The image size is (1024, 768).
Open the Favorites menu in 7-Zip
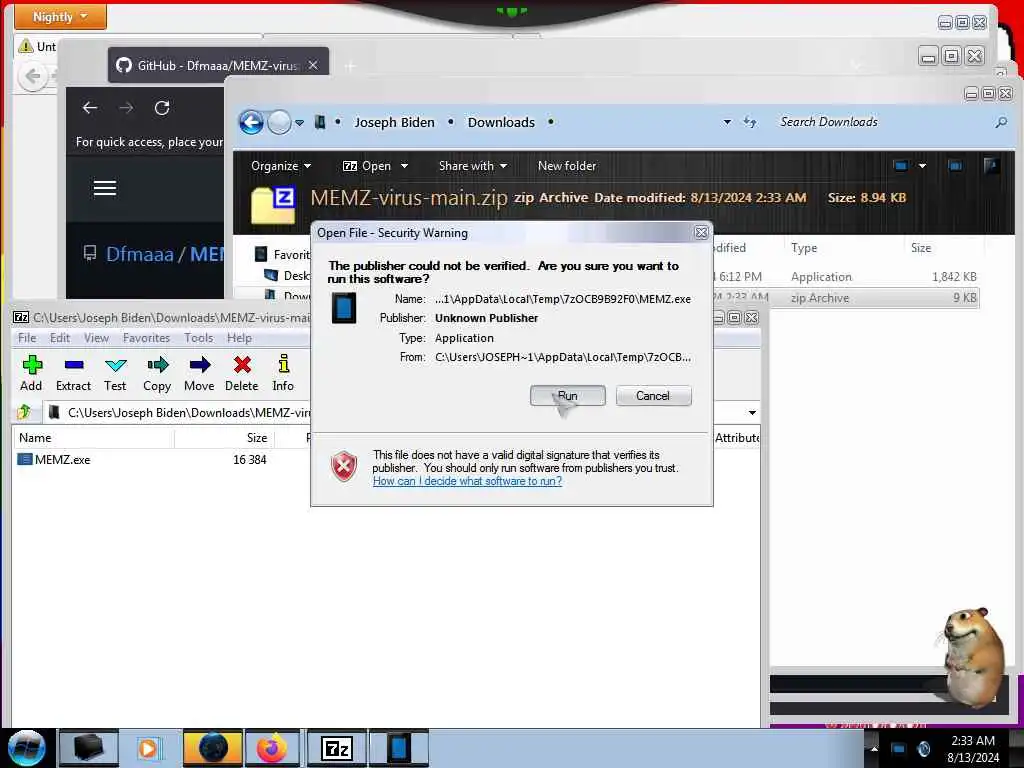click(x=146, y=338)
